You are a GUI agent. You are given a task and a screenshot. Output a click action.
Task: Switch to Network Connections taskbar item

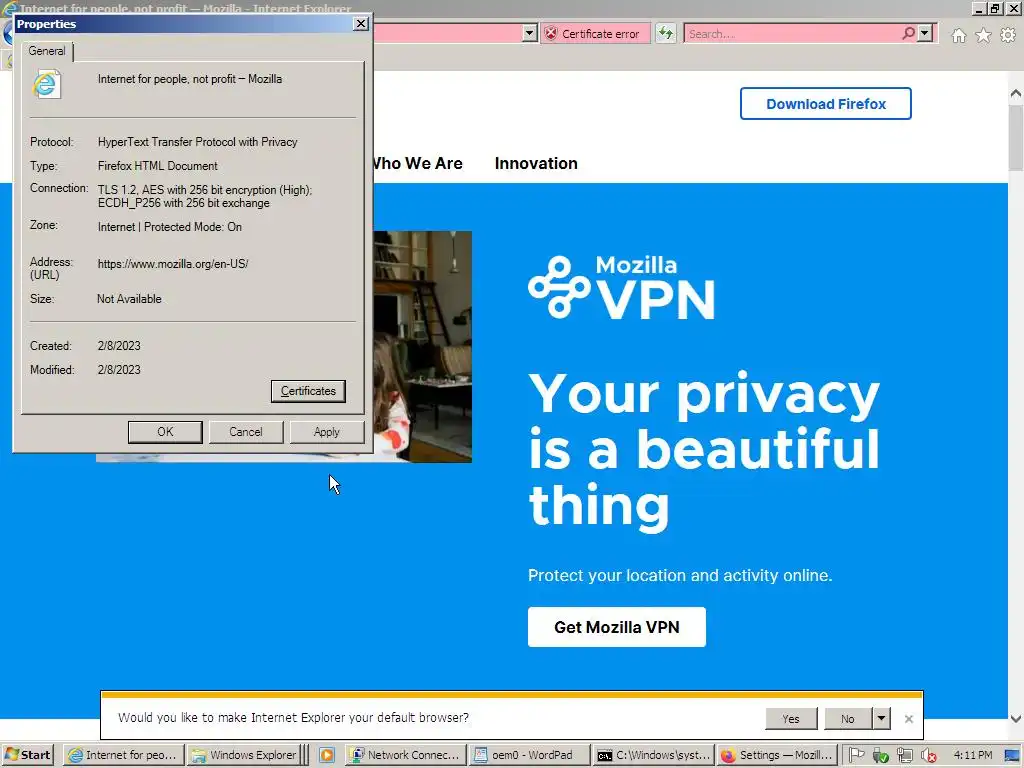(405, 755)
